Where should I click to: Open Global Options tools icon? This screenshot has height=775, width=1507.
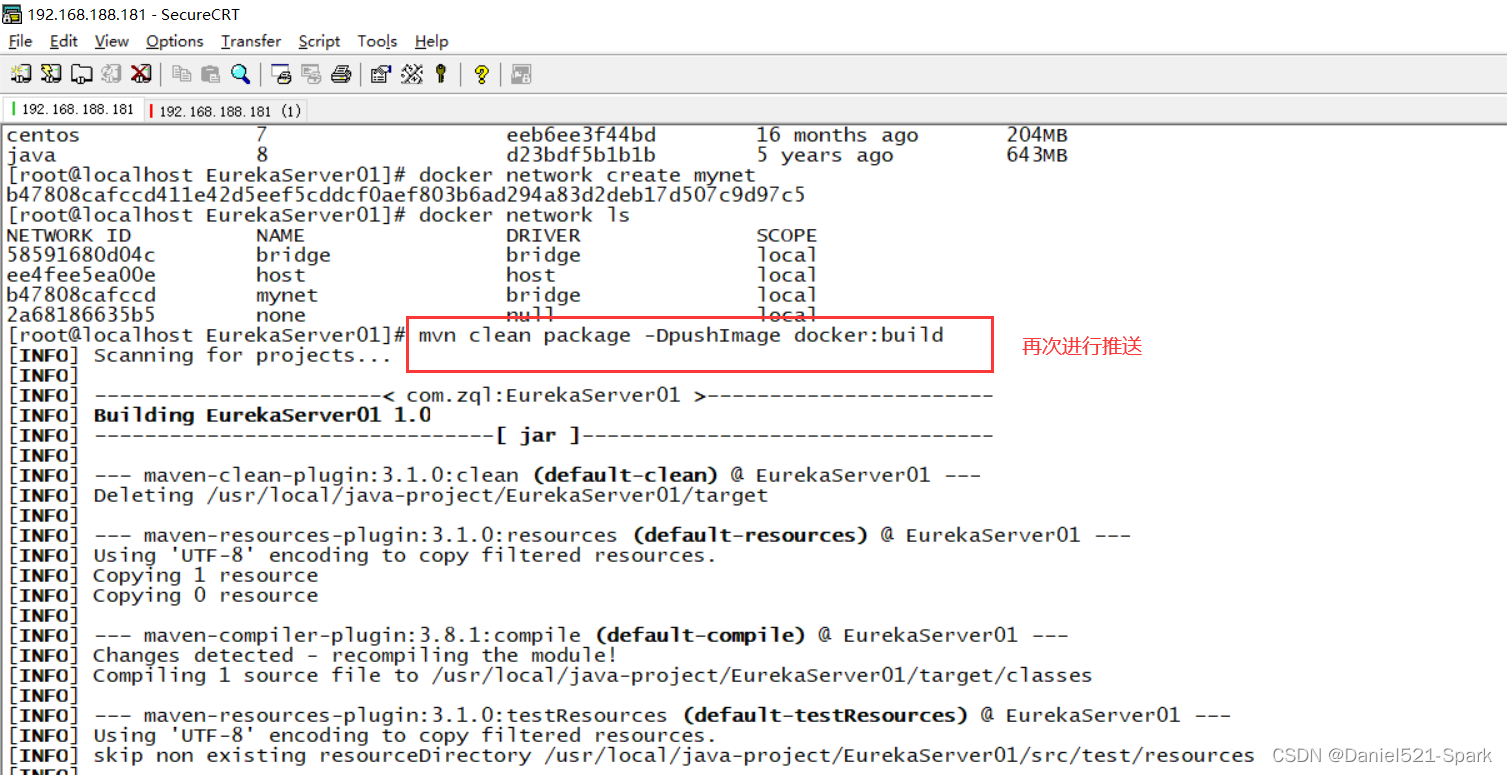[x=411, y=73]
